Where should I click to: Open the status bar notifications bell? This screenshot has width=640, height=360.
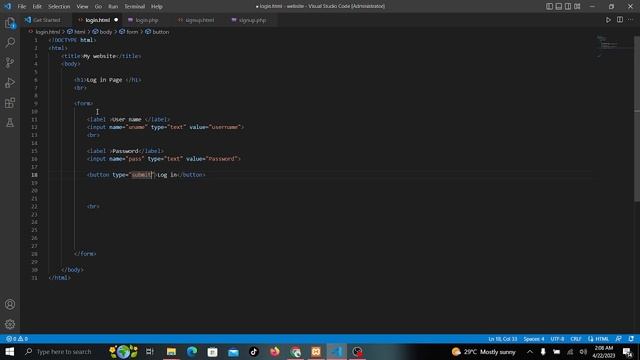(631, 339)
